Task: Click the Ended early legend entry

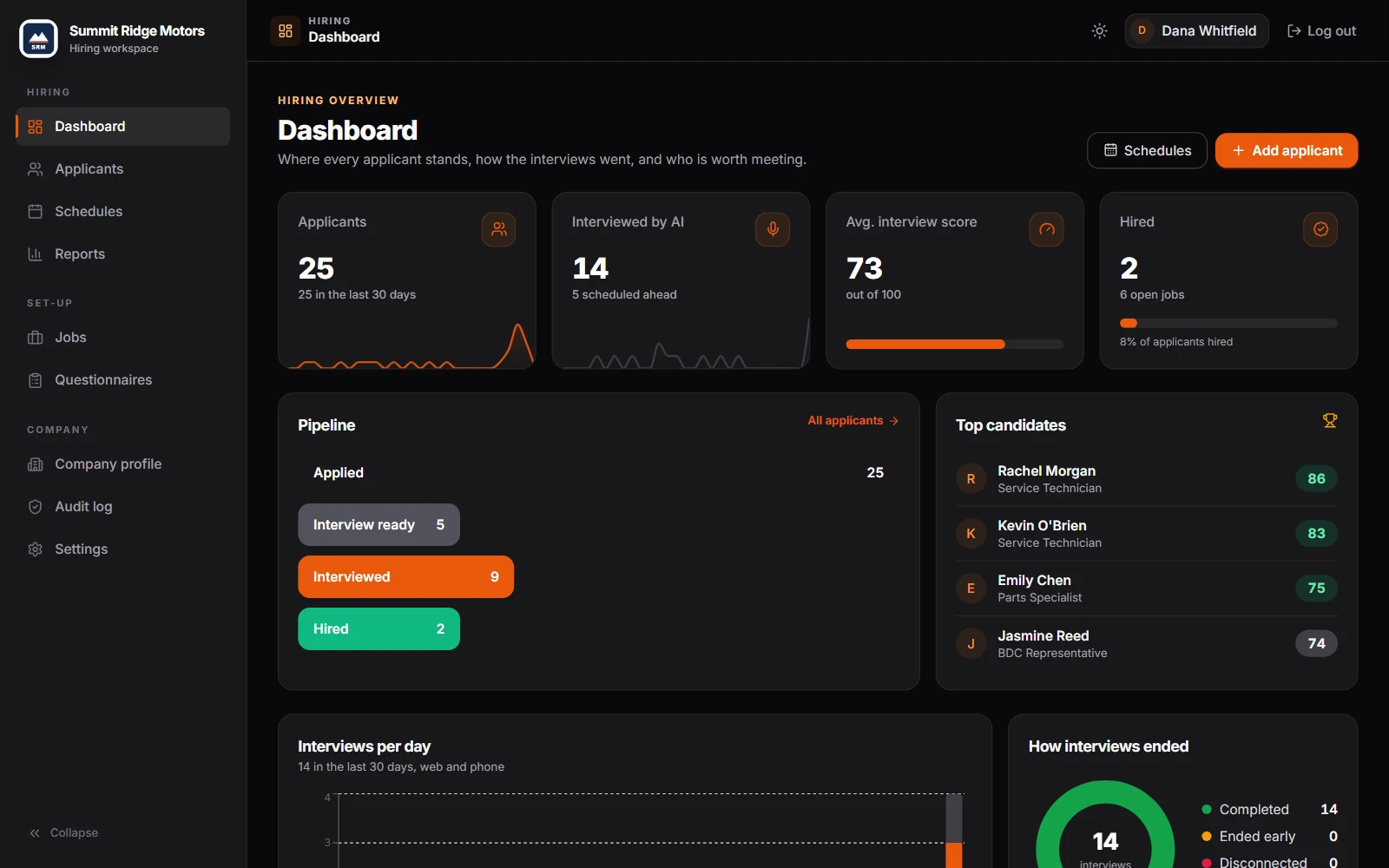Action: (x=1269, y=837)
